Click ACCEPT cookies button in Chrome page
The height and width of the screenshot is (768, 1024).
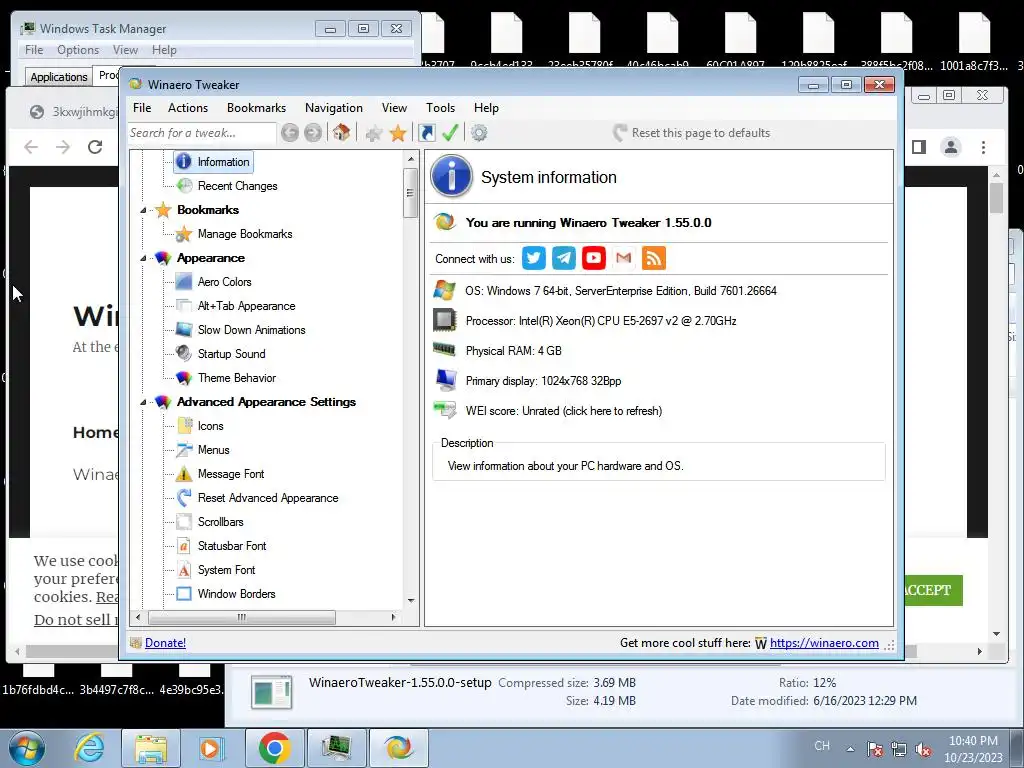click(x=933, y=590)
